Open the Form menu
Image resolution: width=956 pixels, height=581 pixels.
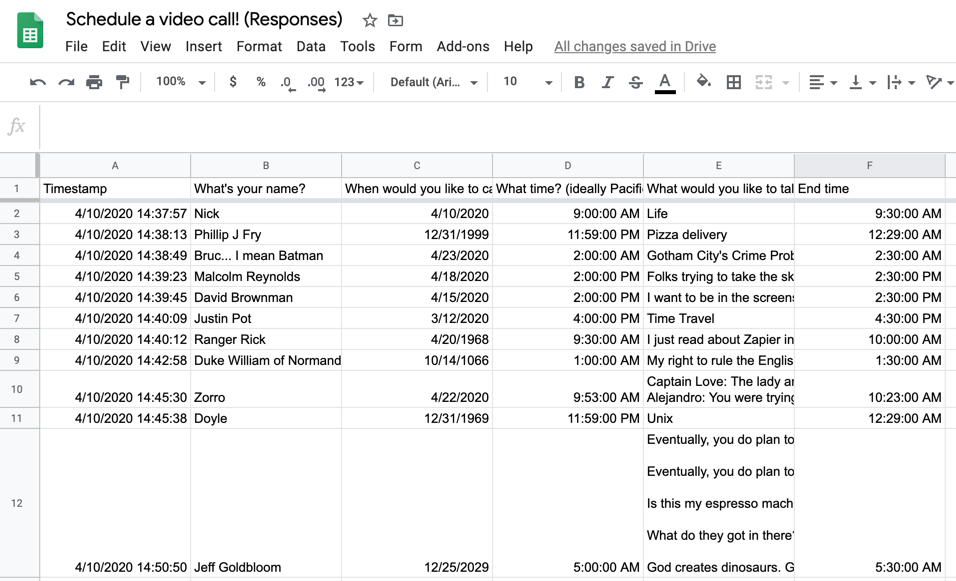coord(405,46)
